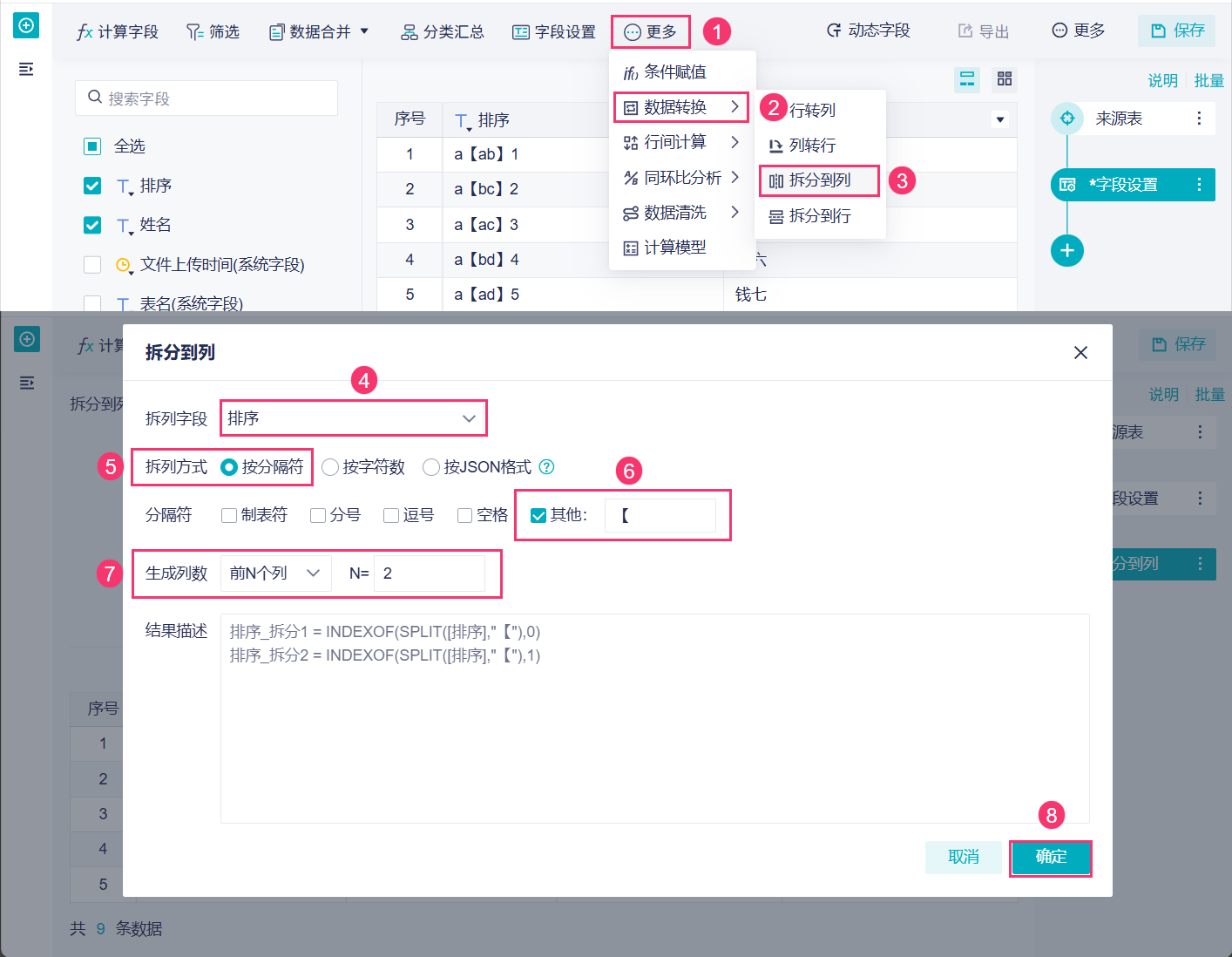Click the 搜索字段 search box
Viewport: 1232px width, 957px height.
206,98
